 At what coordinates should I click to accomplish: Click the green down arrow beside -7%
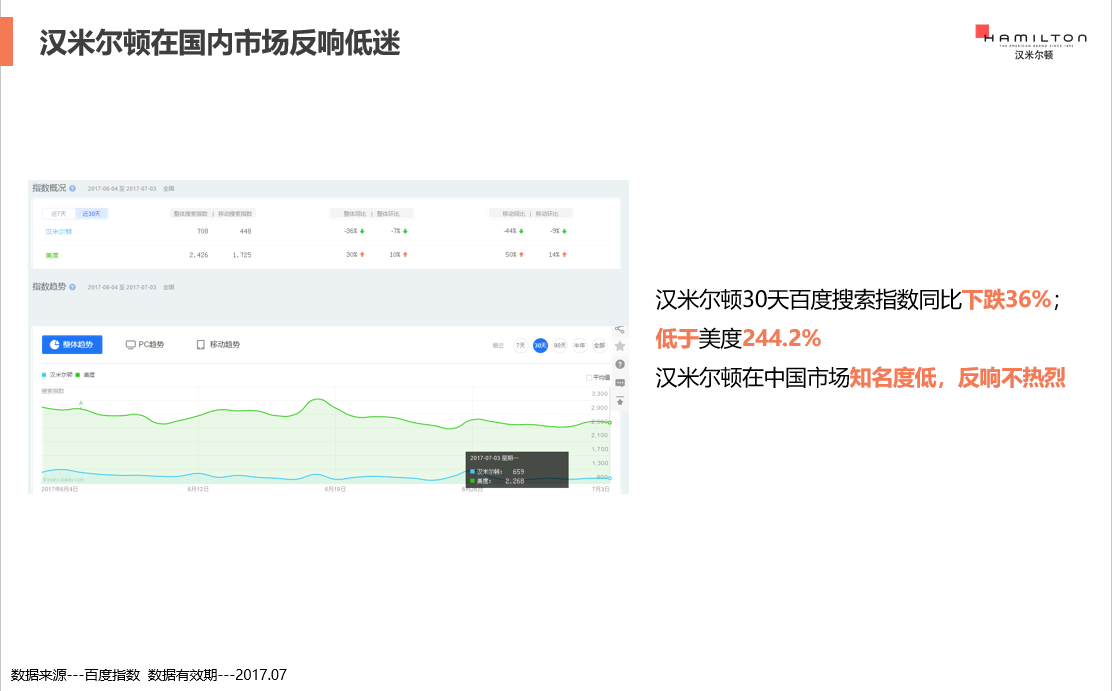point(406,231)
